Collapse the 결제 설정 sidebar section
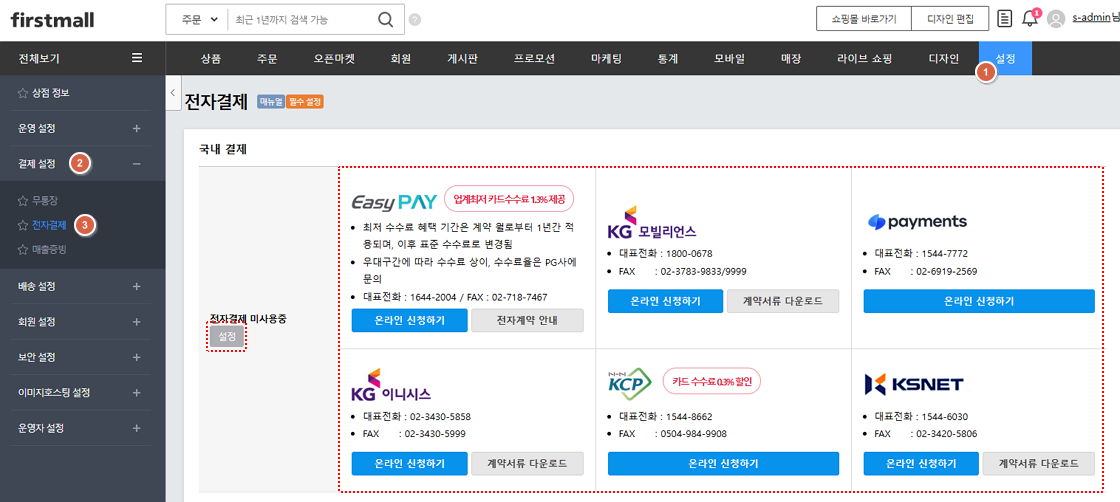 [136, 164]
